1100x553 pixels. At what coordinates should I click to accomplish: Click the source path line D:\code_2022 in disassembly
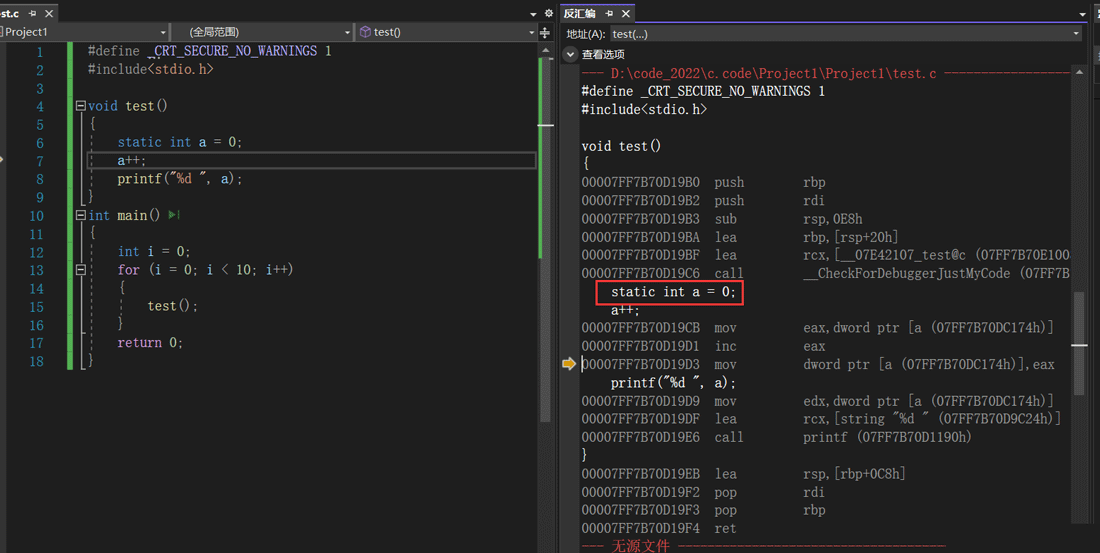click(773, 74)
